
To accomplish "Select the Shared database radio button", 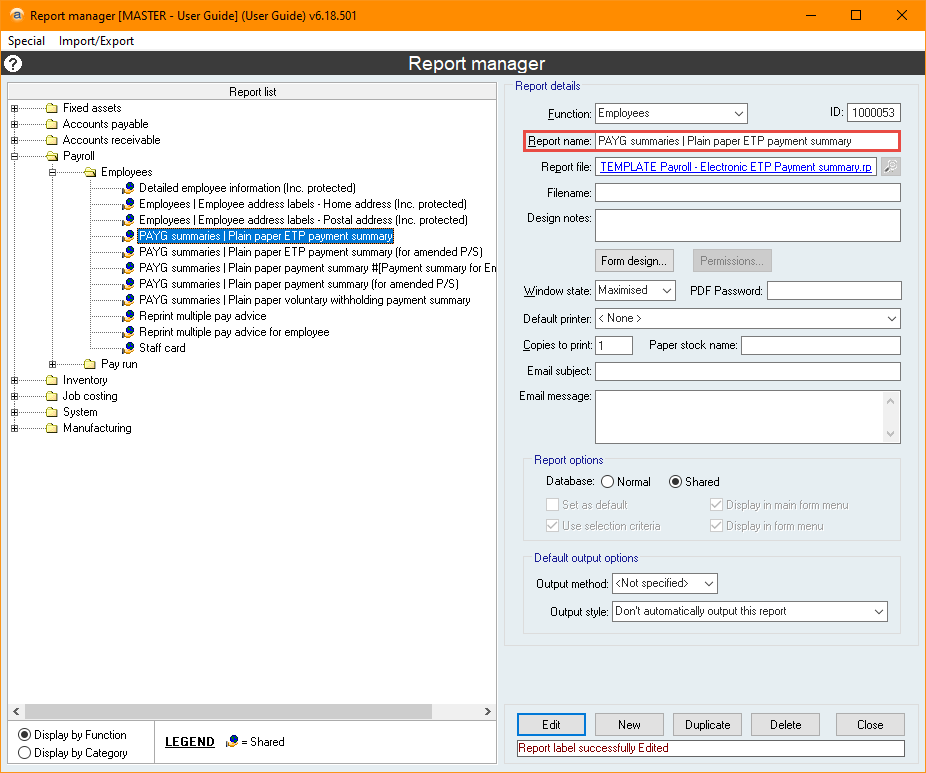I will point(675,482).
